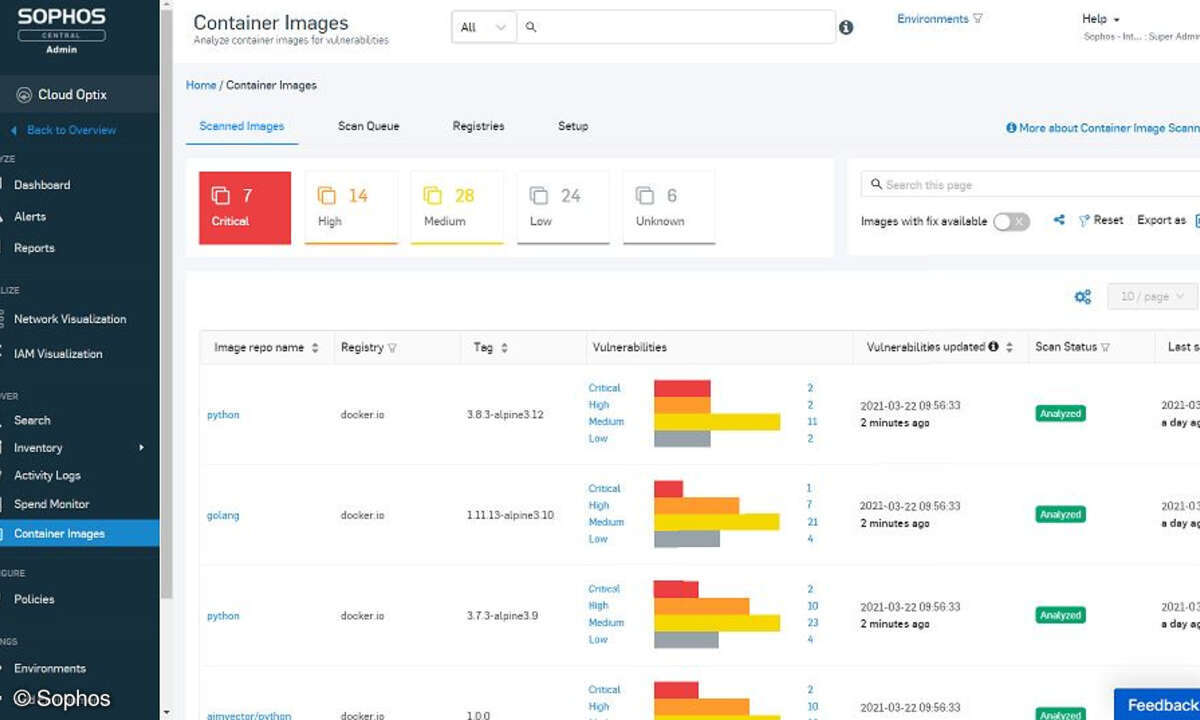The width and height of the screenshot is (1200, 720).
Task: Open Spend Monitor in the sidebar
Action: (x=51, y=505)
